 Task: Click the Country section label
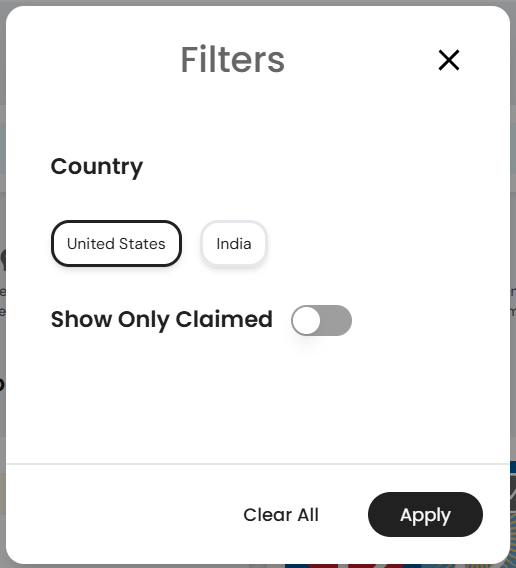[97, 167]
